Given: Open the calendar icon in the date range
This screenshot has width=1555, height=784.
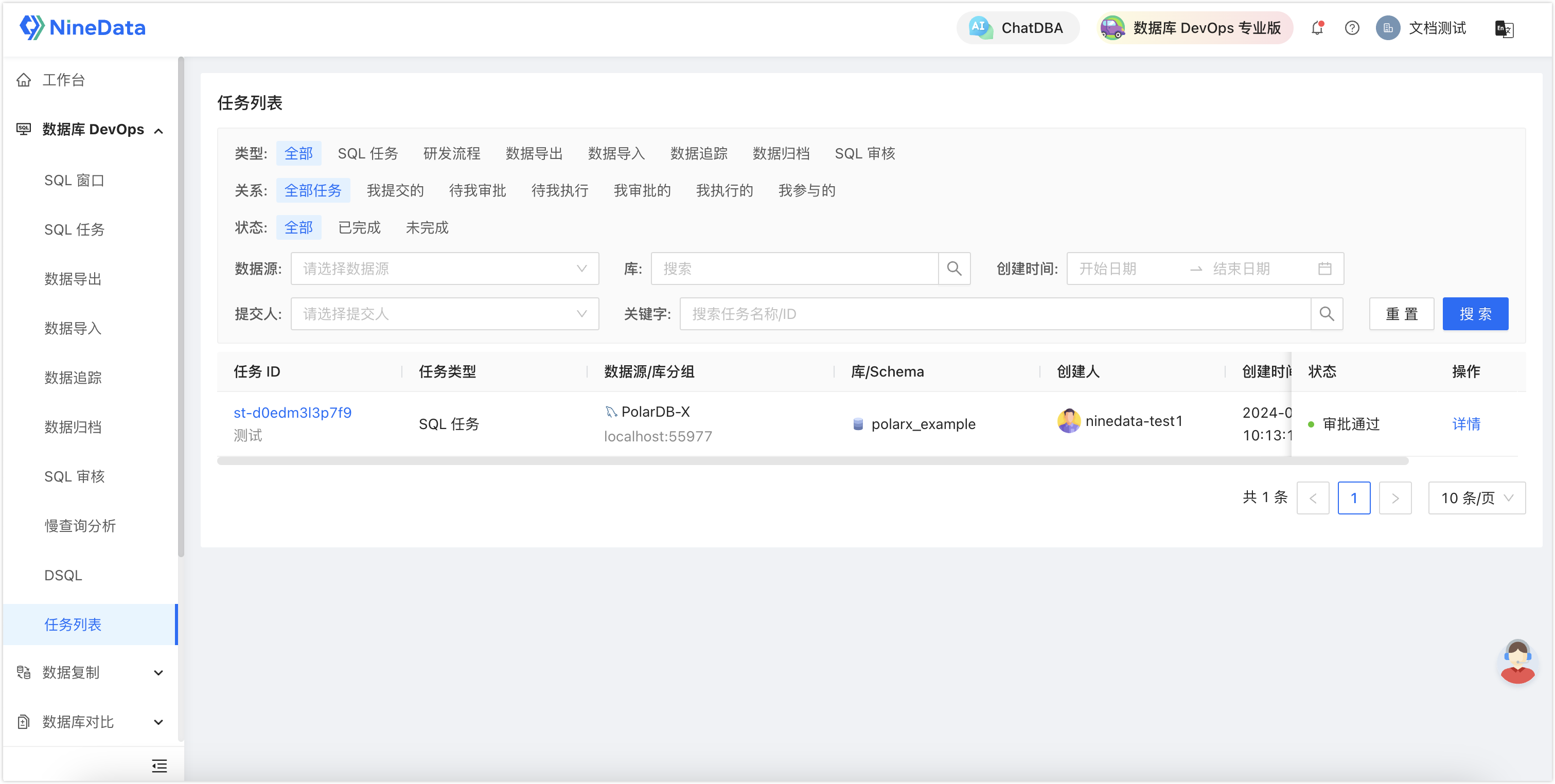Looking at the screenshot, I should point(1324,269).
